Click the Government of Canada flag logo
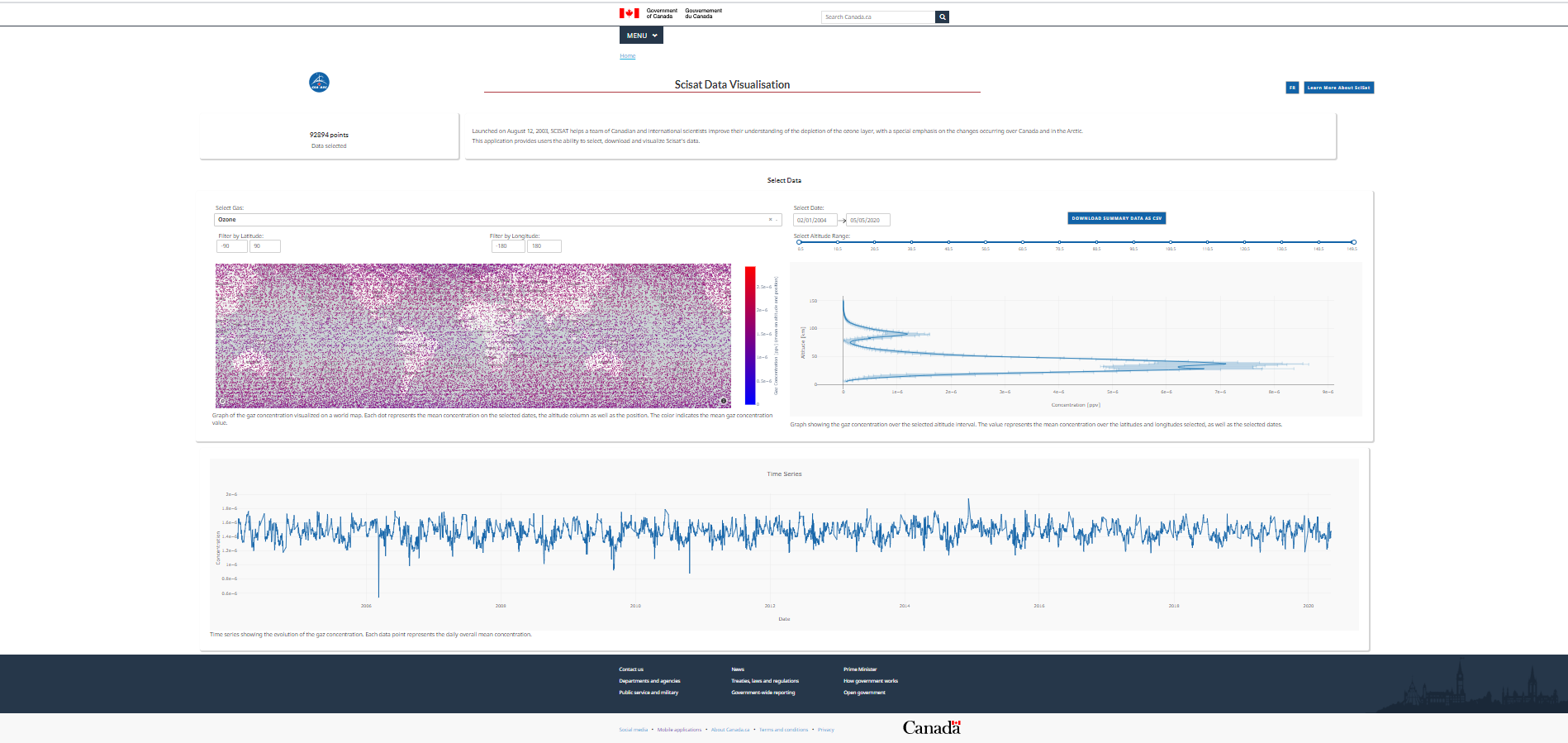 630,13
